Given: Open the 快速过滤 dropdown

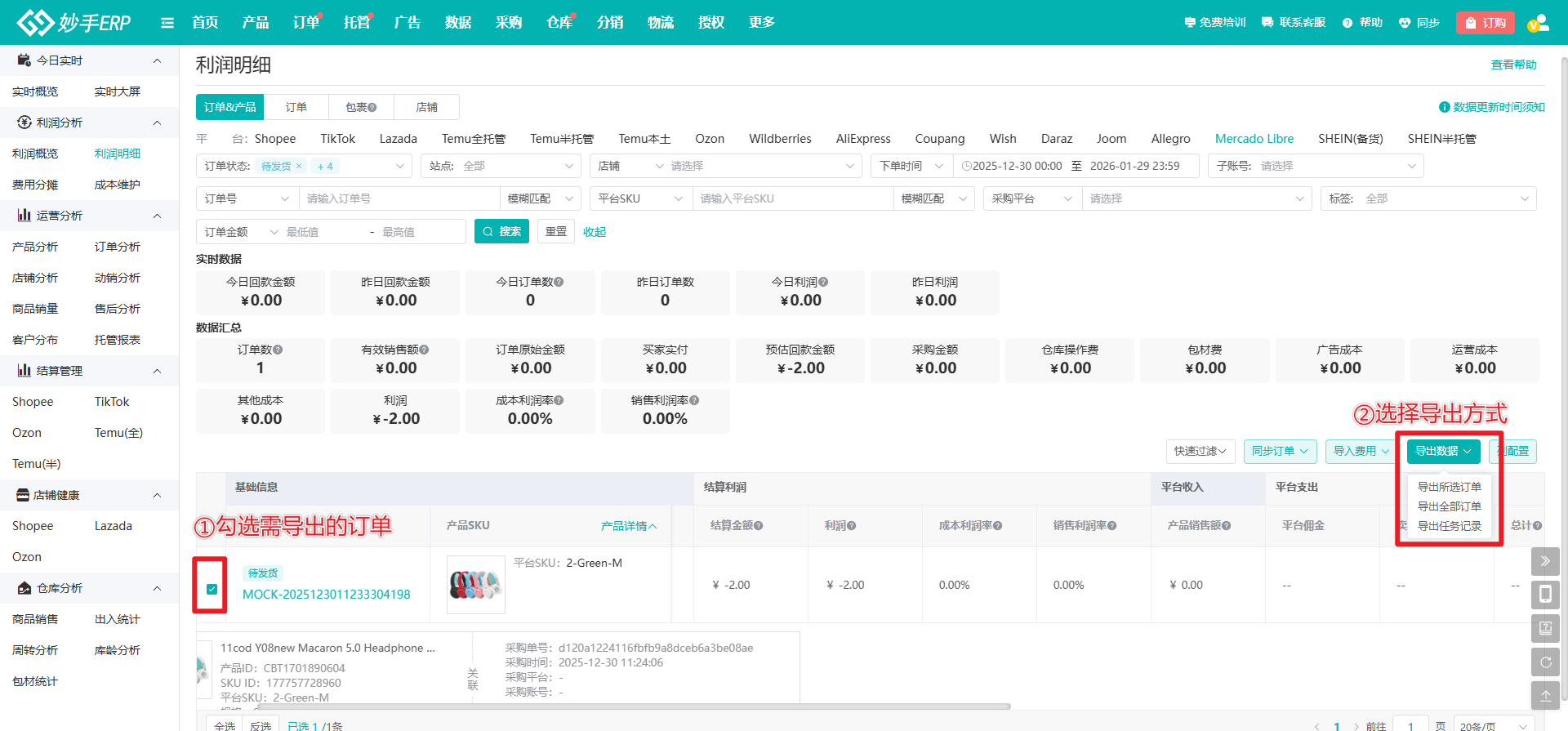Looking at the screenshot, I should pyautogui.click(x=1200, y=451).
